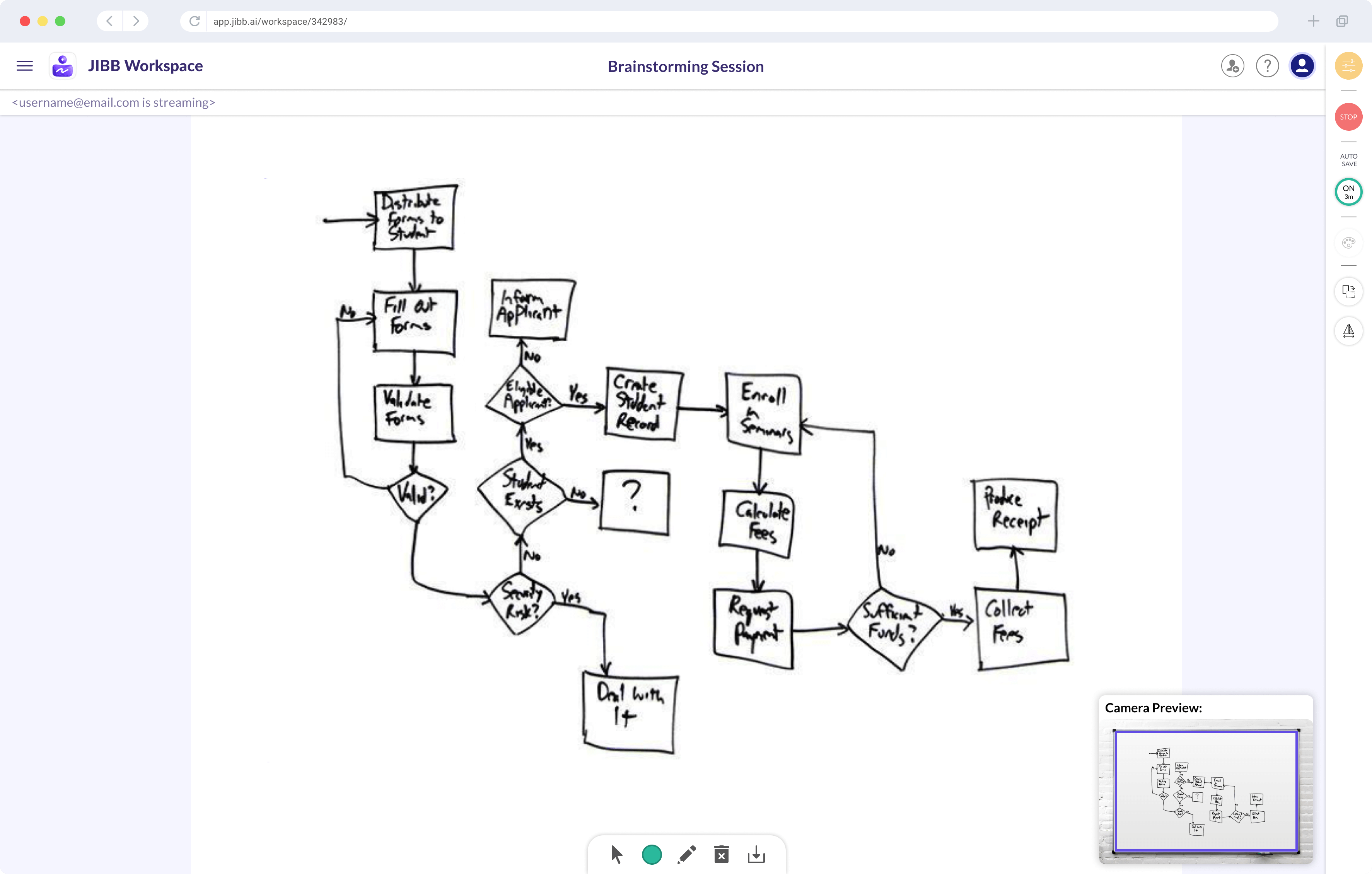Open the Help icon

pos(1267,65)
